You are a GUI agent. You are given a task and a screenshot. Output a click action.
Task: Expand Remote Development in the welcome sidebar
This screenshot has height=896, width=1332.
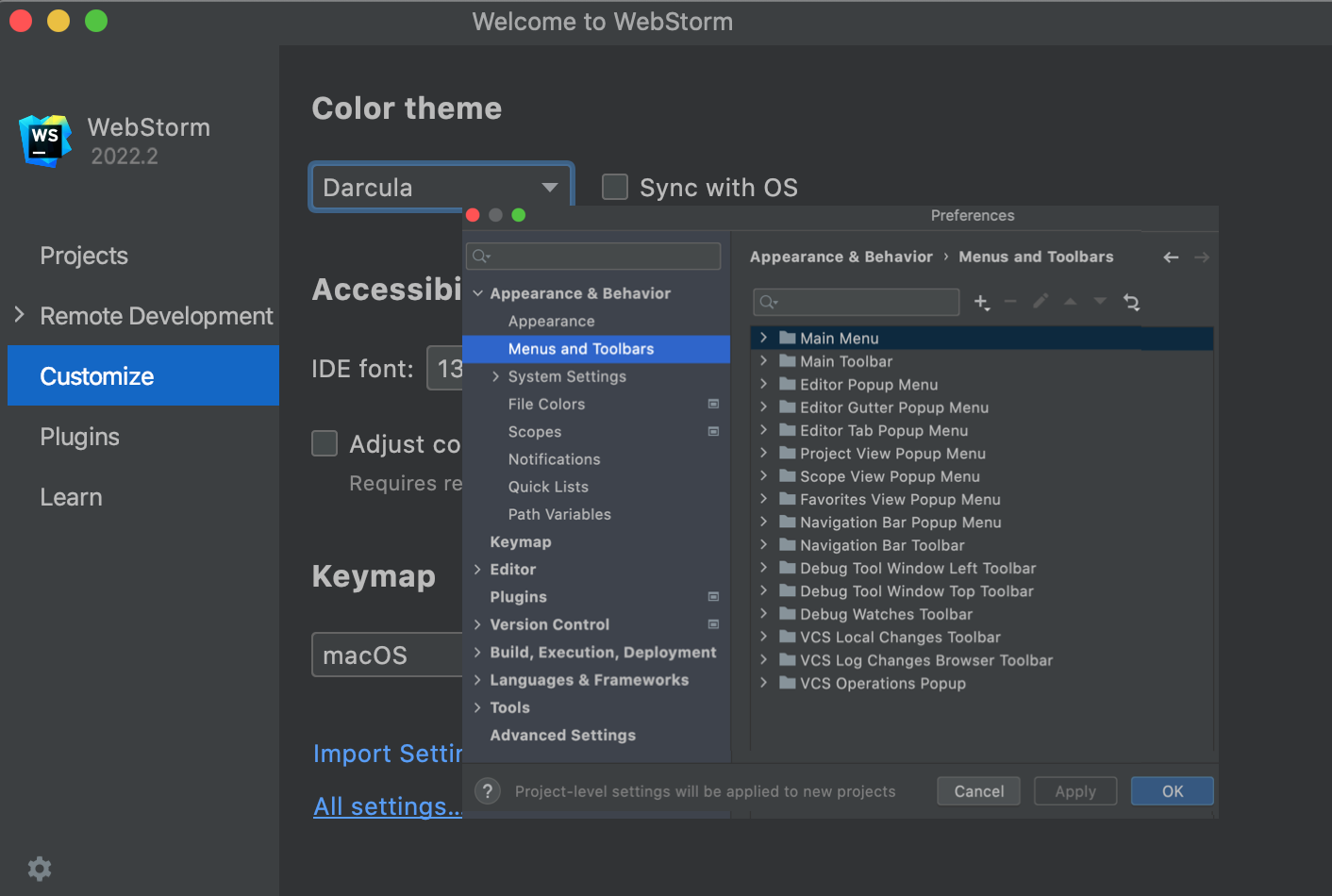pos(19,314)
